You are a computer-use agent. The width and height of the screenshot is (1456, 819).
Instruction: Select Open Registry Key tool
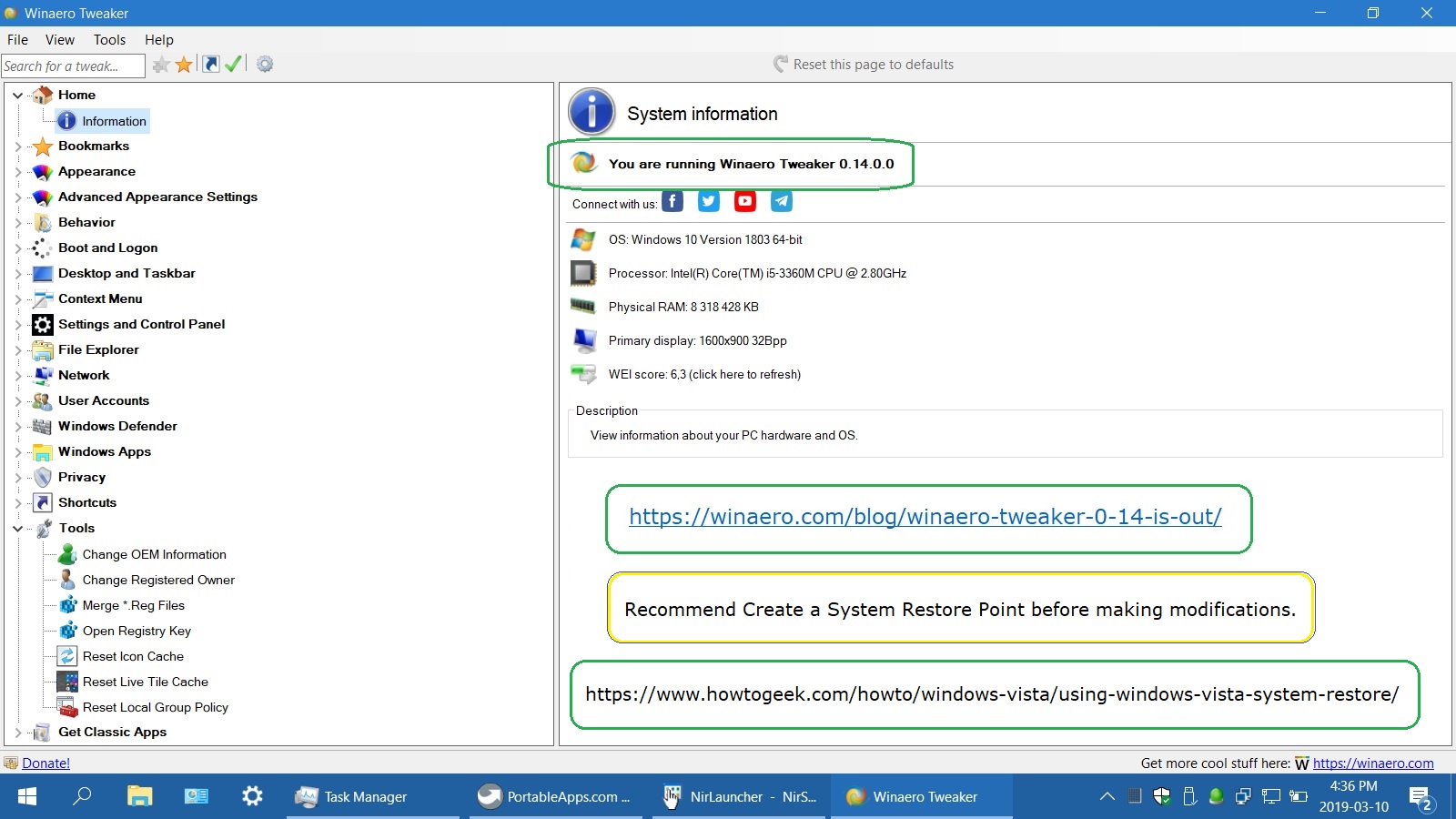coord(136,631)
